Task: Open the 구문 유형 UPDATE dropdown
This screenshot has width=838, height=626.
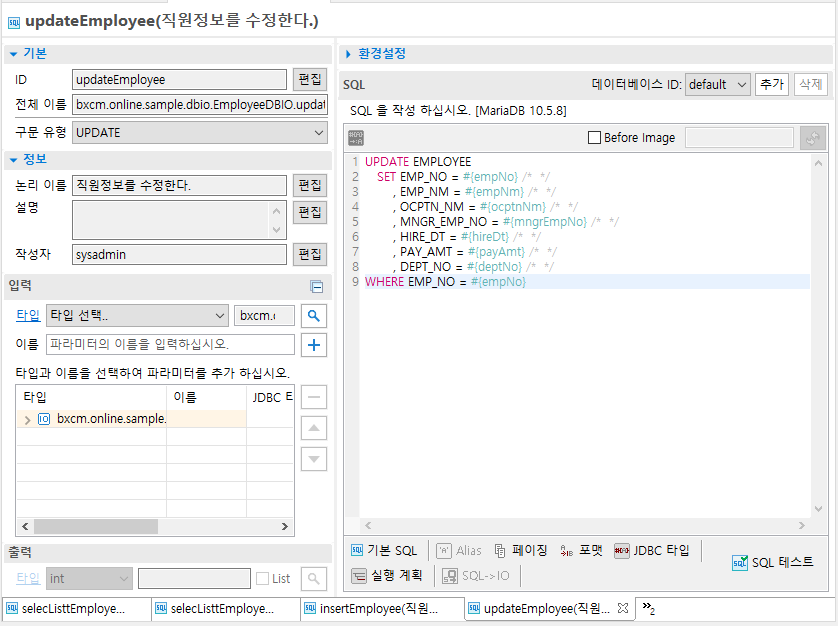Action: pyautogui.click(x=200, y=132)
